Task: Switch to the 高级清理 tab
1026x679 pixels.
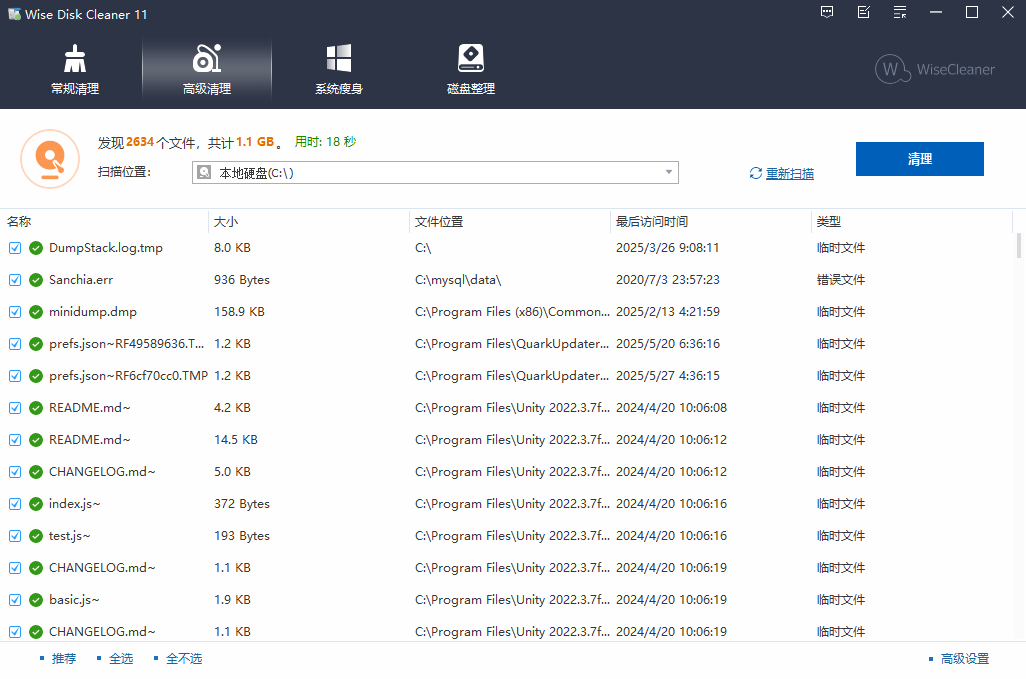Action: [207, 69]
